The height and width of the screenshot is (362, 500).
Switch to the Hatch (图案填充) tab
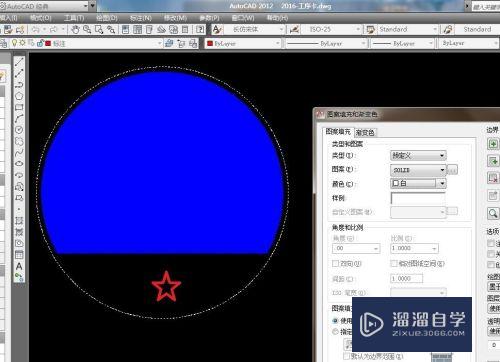point(338,132)
